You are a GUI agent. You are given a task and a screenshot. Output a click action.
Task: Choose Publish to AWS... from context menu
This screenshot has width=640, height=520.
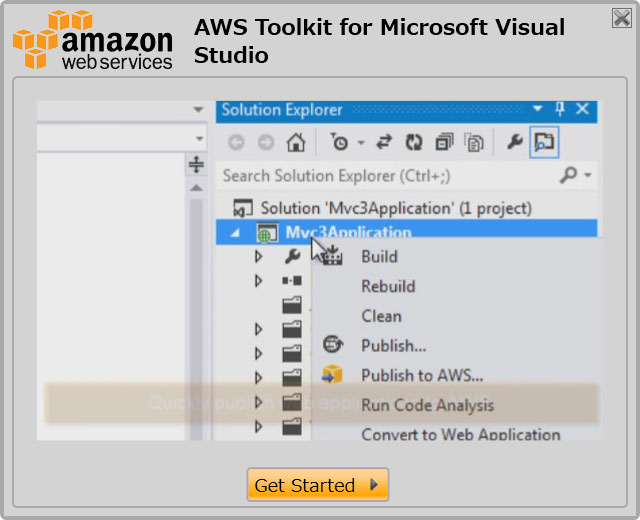[422, 375]
